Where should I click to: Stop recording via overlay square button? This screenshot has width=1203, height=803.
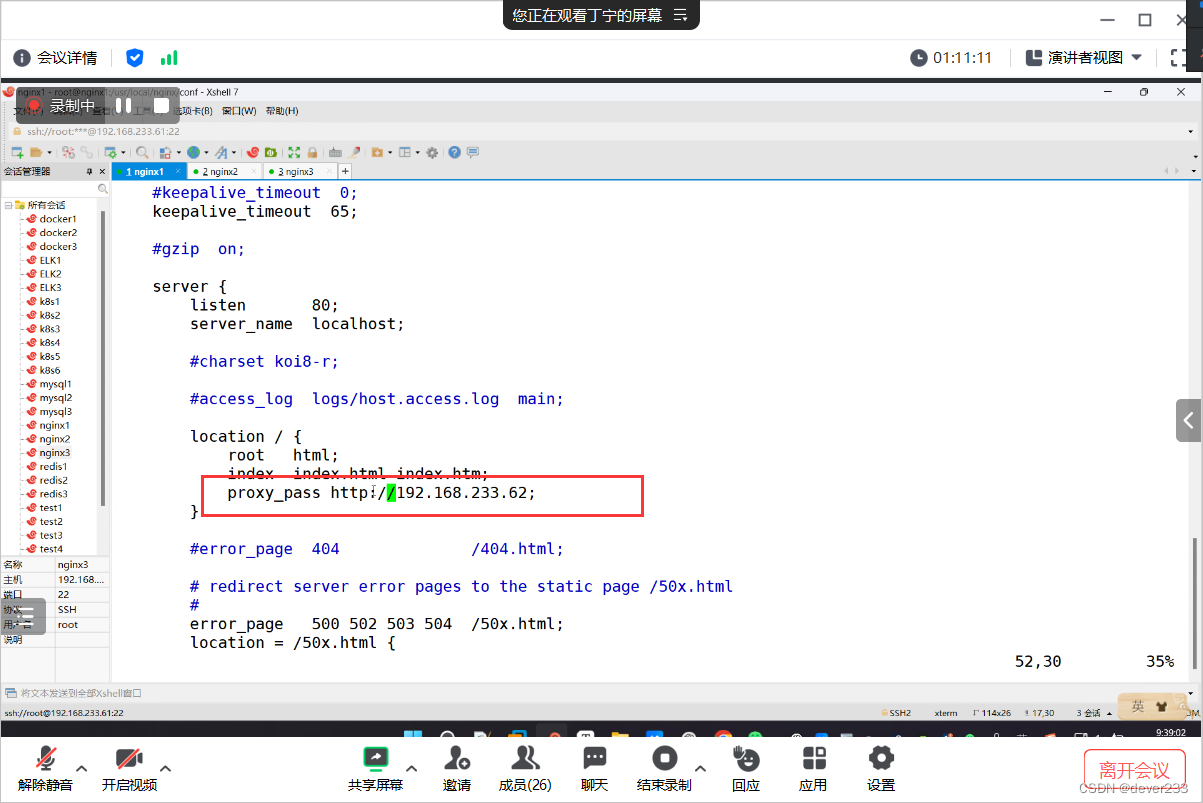(x=161, y=105)
